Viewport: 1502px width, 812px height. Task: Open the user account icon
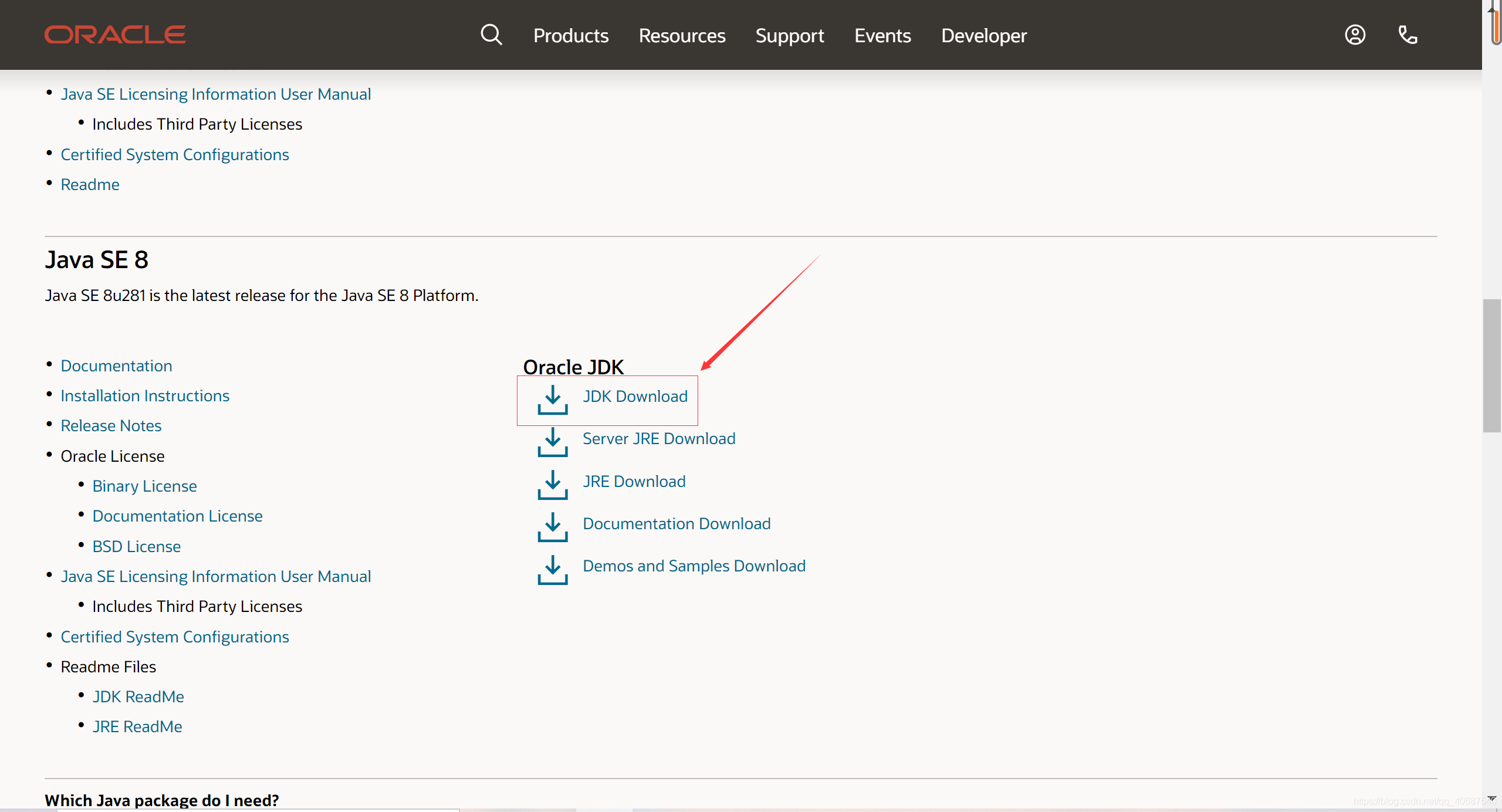tap(1355, 35)
